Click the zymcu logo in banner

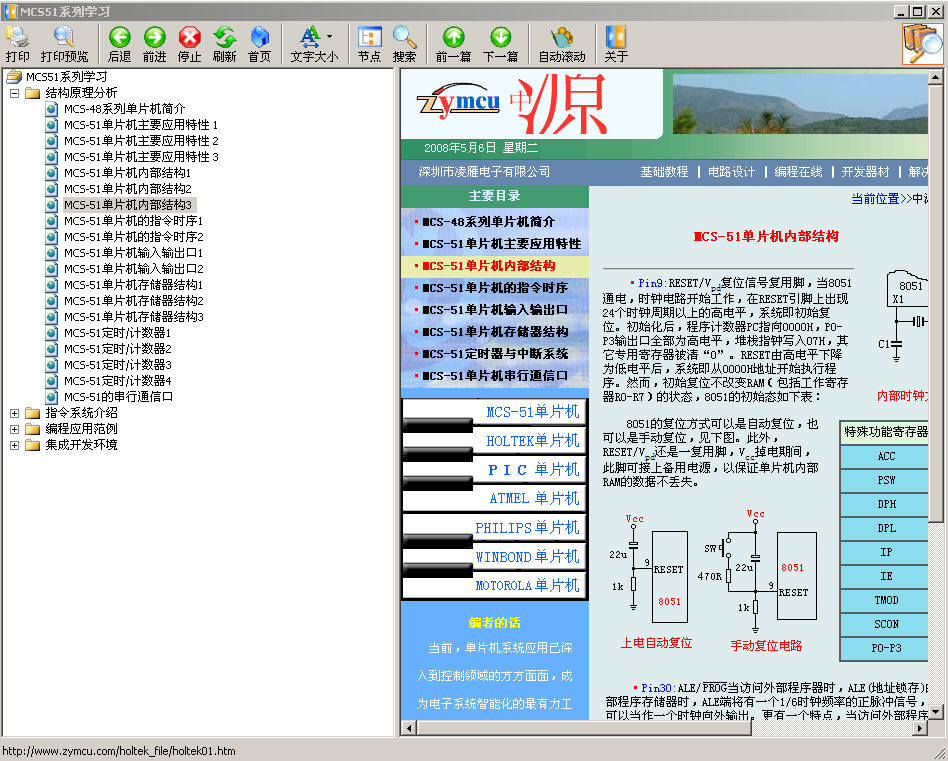click(x=458, y=102)
